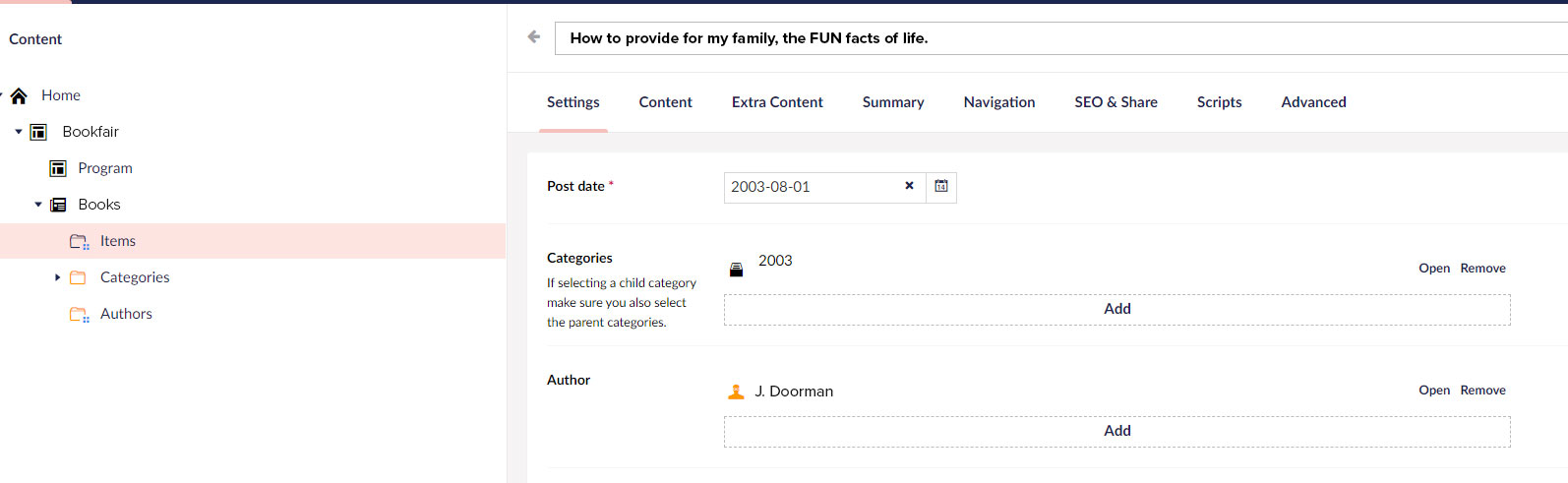Viewport: 1568px width, 483px height.
Task: Click the 2003 category icon
Action: (736, 270)
